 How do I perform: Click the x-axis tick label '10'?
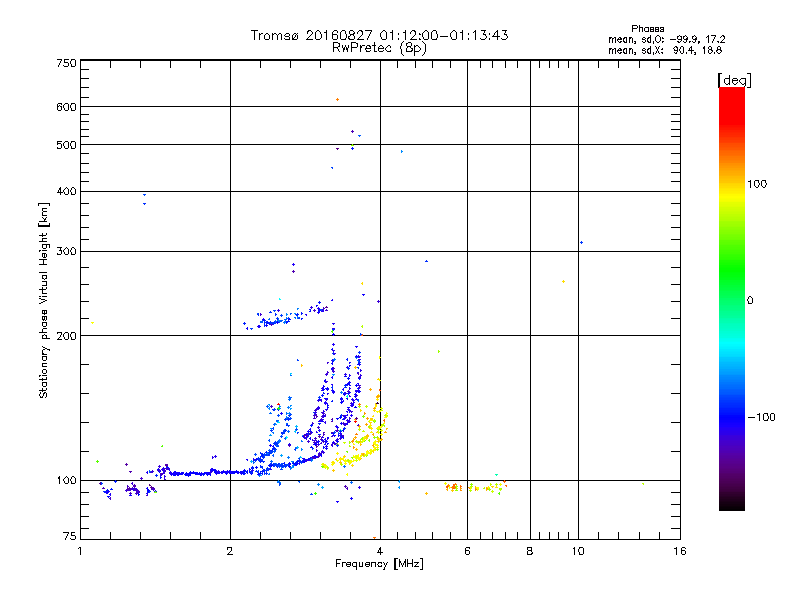click(x=578, y=551)
